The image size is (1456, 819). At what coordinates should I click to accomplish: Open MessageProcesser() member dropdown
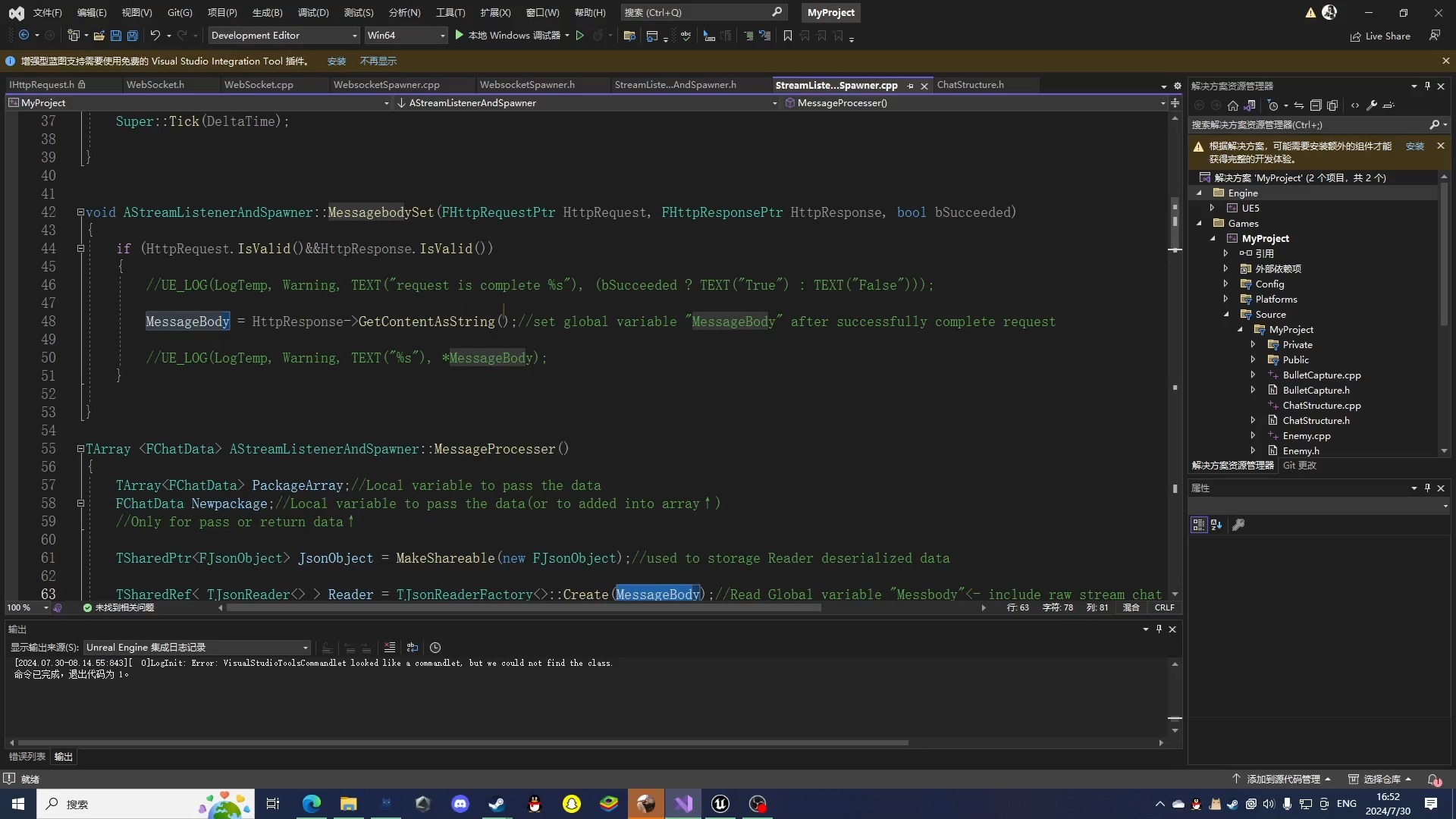974,103
